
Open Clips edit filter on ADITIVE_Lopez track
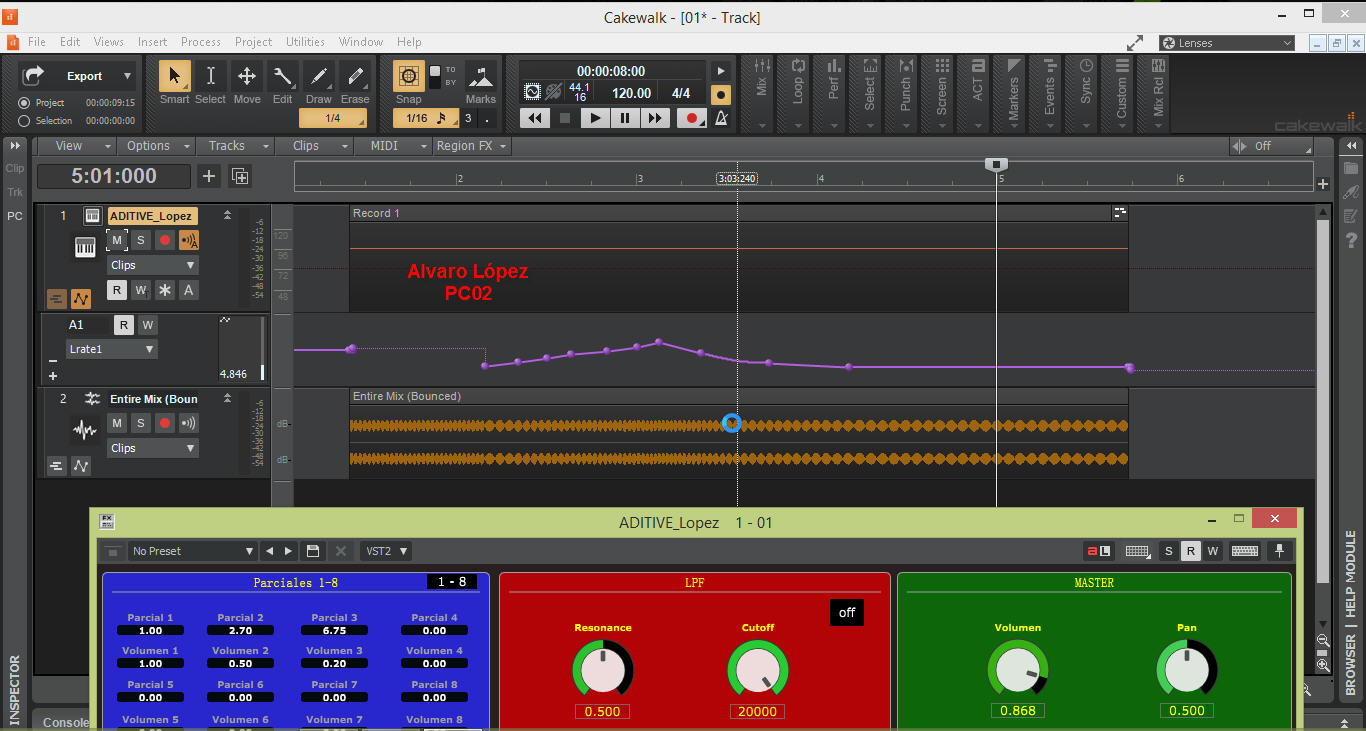click(153, 265)
